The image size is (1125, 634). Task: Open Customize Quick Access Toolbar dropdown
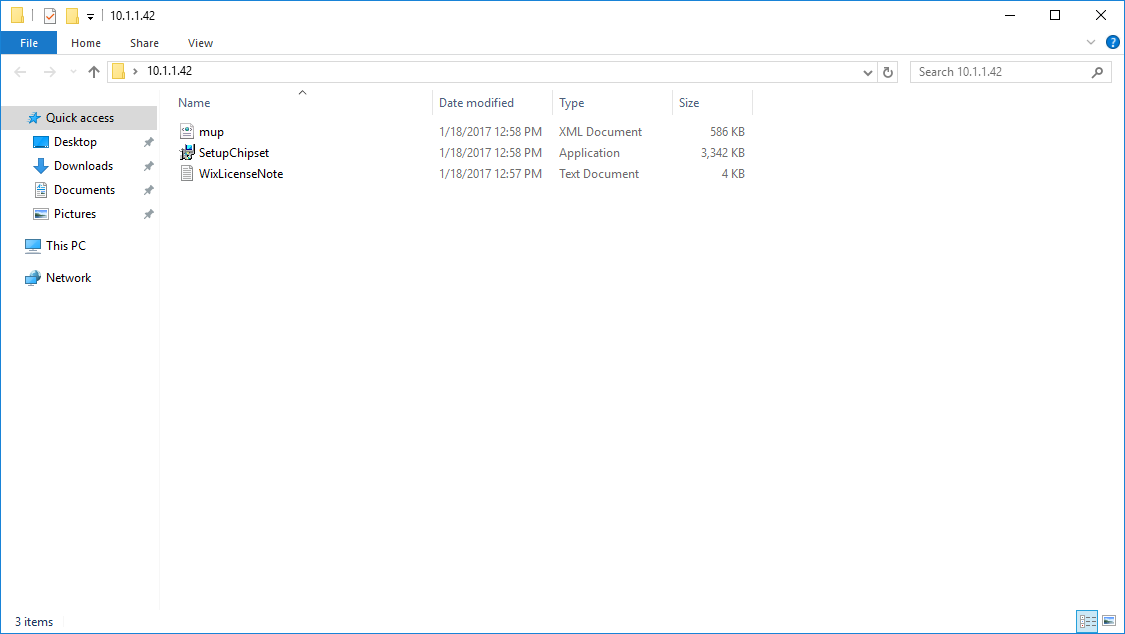click(x=90, y=16)
